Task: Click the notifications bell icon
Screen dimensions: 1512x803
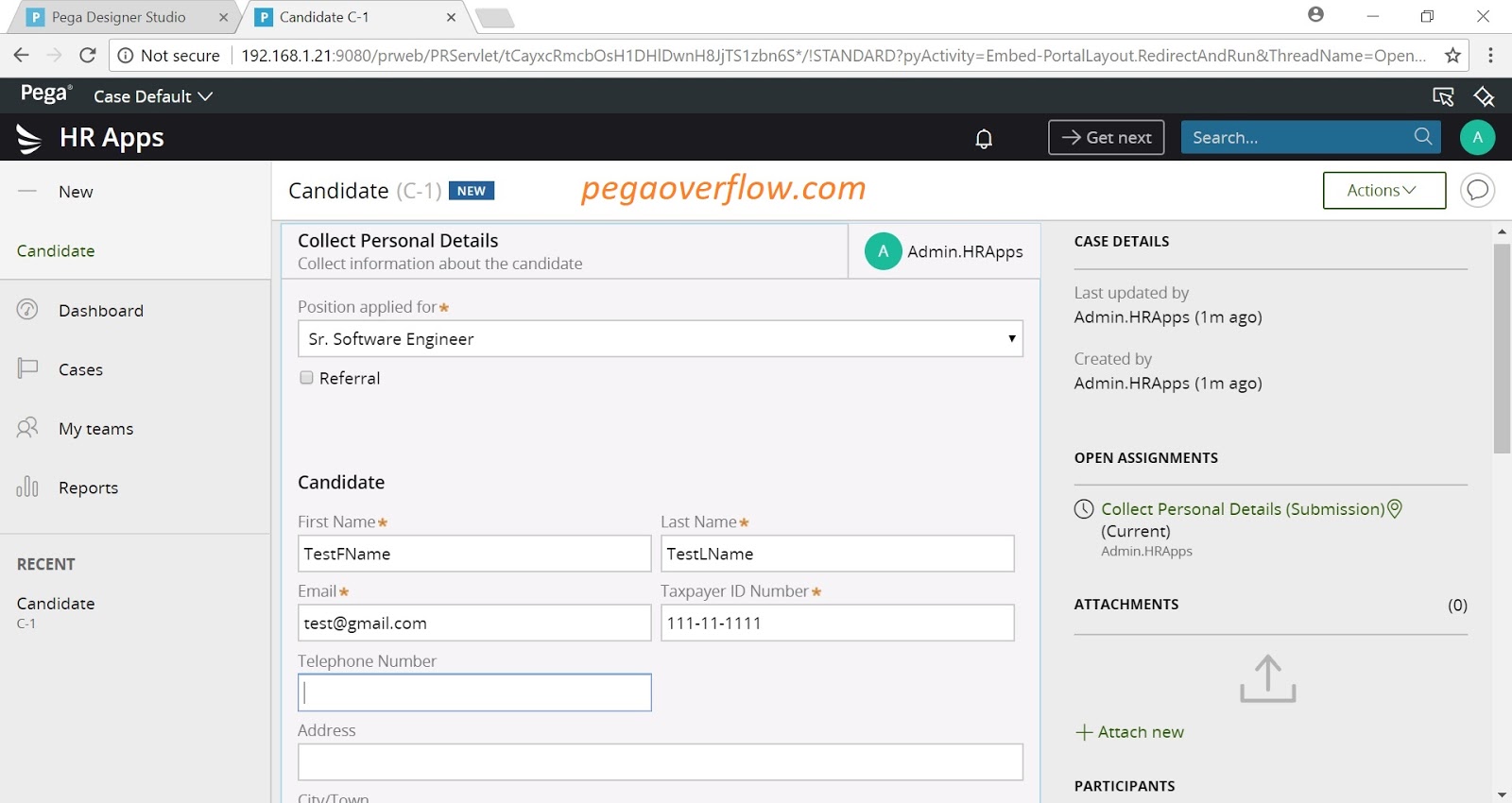Action: (x=984, y=139)
